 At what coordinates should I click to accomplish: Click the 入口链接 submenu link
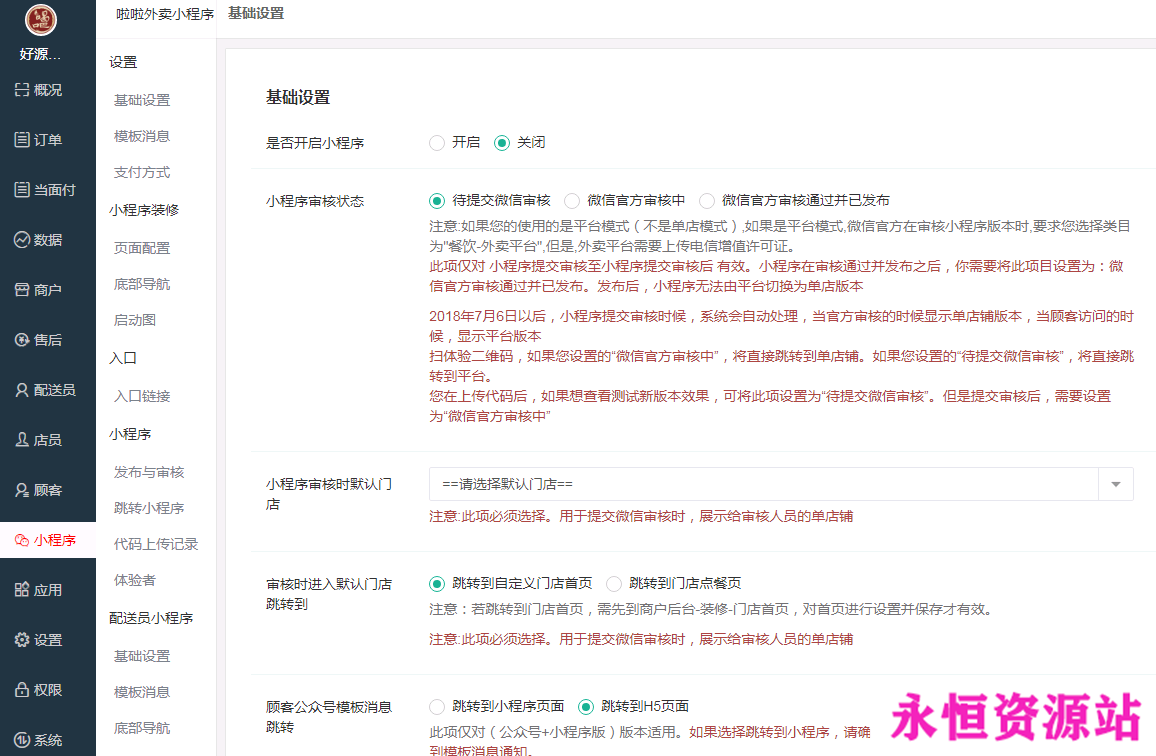click(142, 396)
